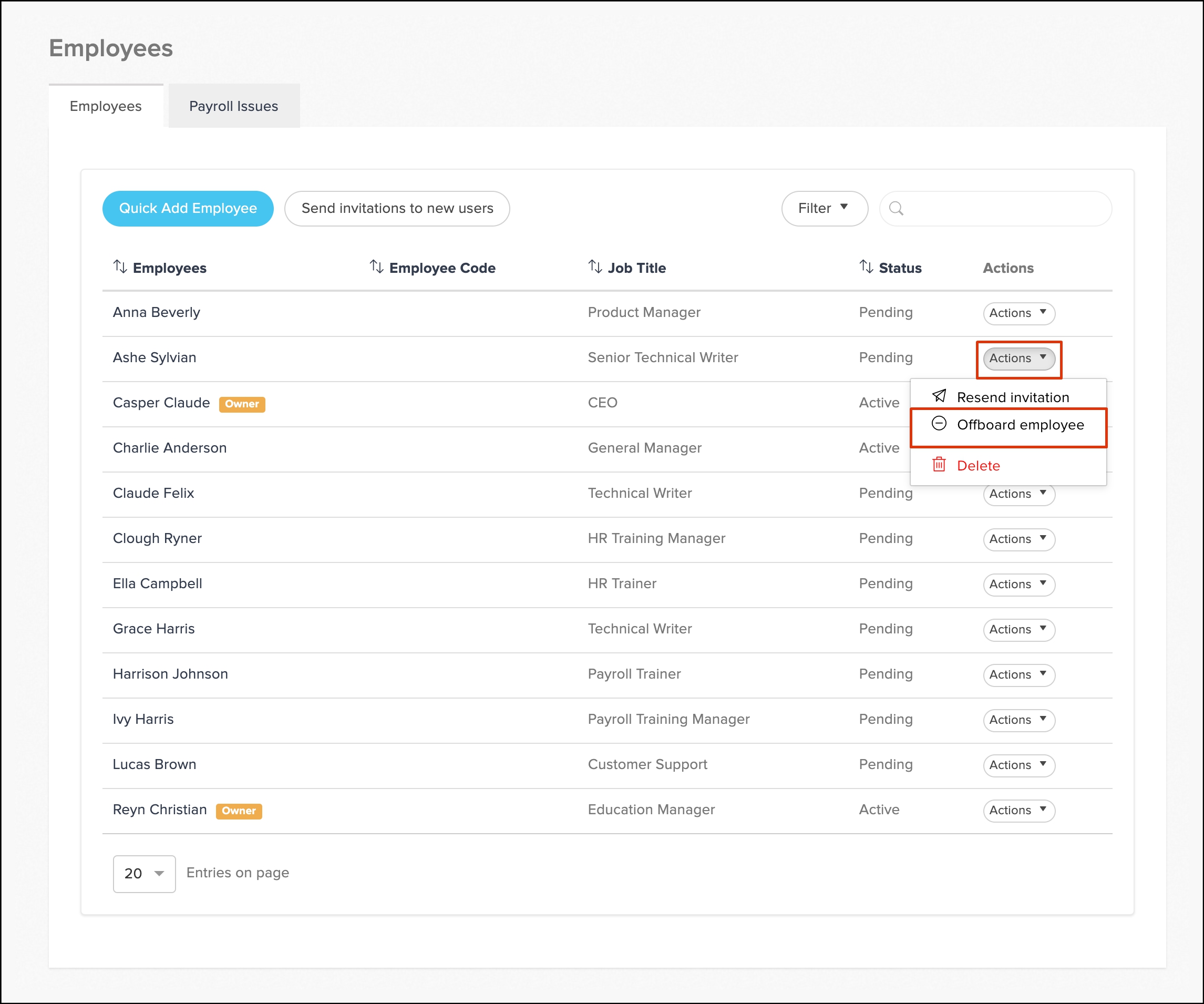Expand Actions menu for Grace Harris
Screen dimensions: 1204x1004
[1019, 630]
